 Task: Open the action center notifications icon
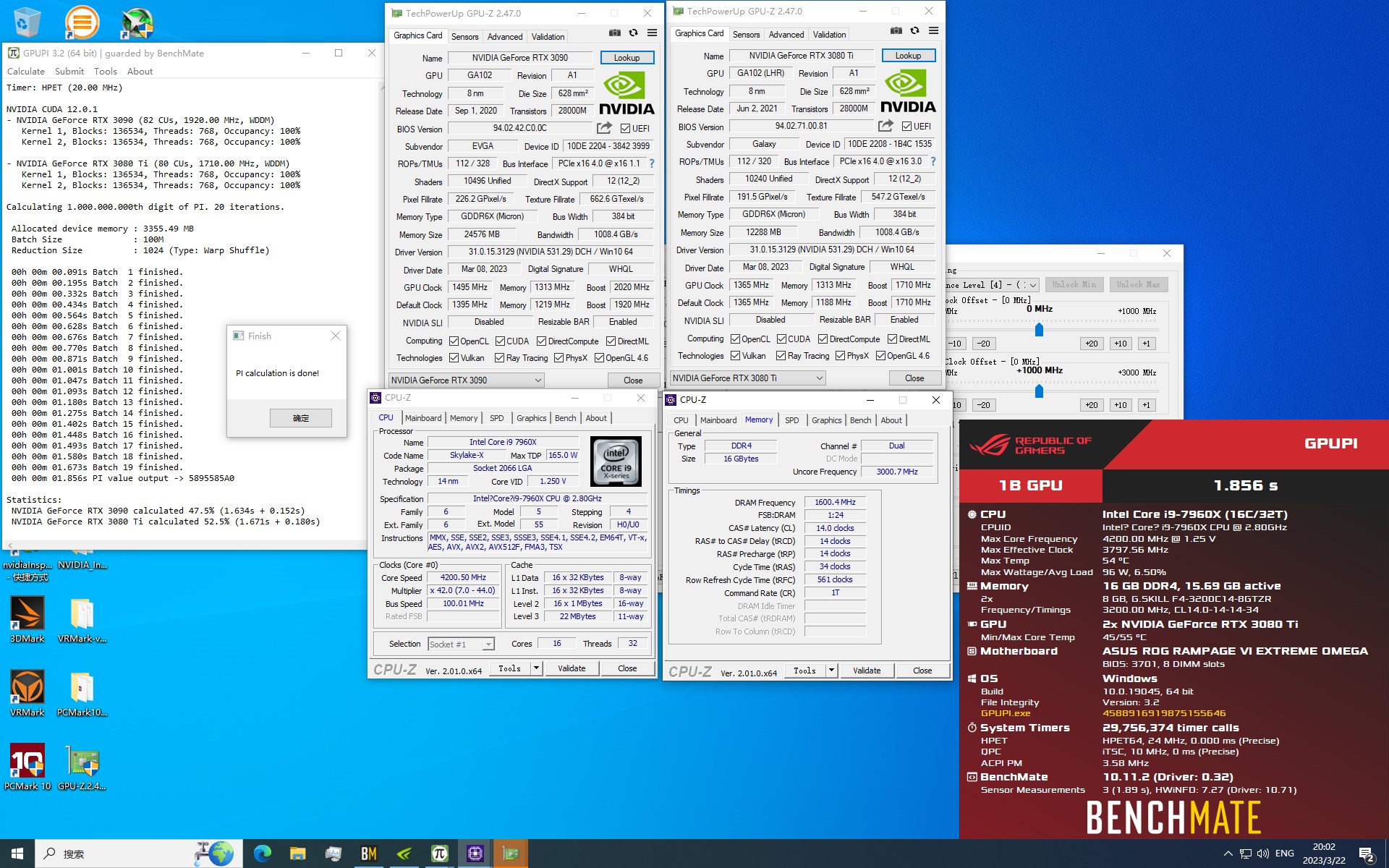point(1366,854)
